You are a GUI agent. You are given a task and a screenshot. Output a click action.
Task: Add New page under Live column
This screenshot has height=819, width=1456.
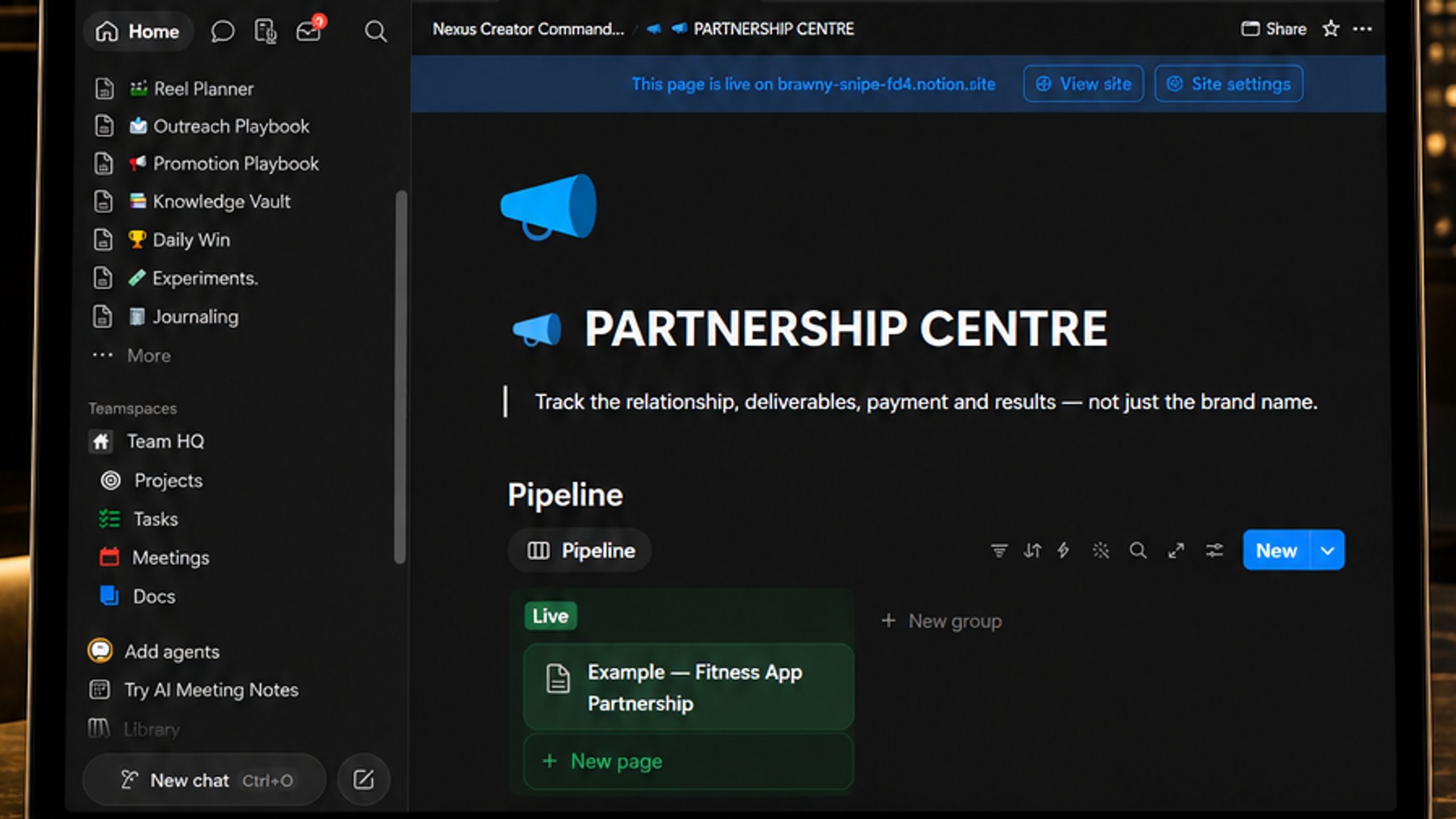click(x=688, y=762)
